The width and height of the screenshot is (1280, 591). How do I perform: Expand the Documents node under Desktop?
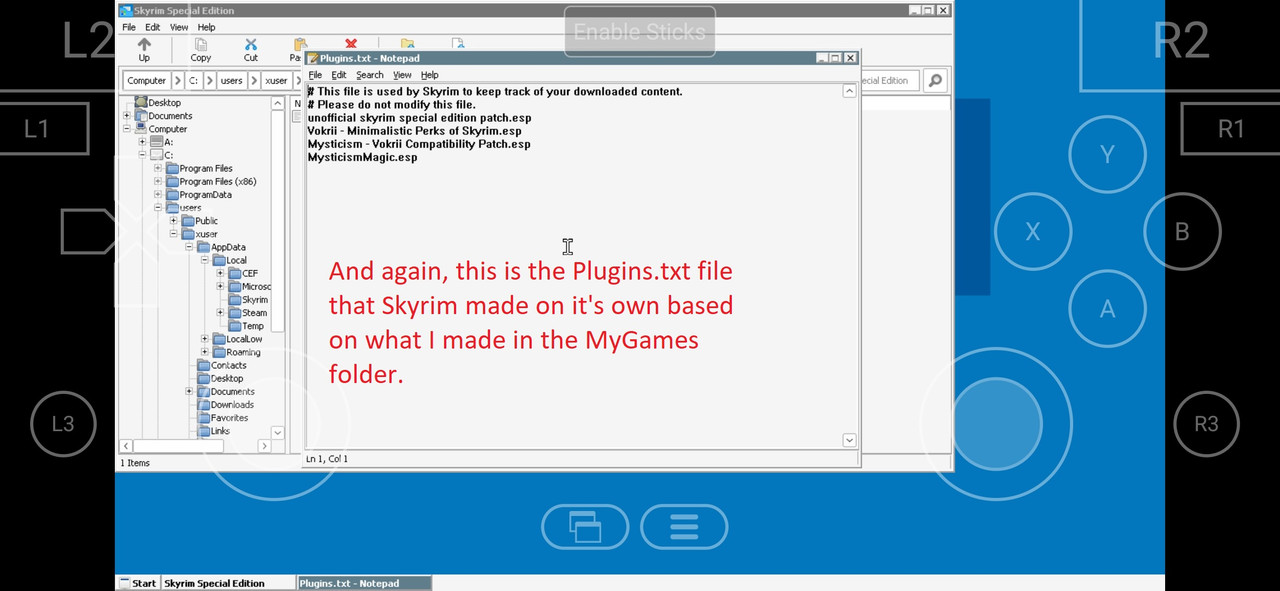click(x=127, y=116)
